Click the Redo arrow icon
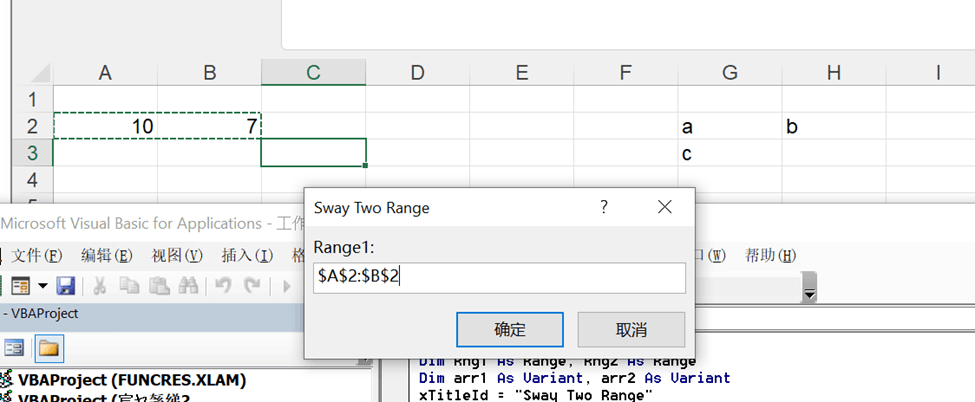The image size is (975, 402). click(x=252, y=286)
